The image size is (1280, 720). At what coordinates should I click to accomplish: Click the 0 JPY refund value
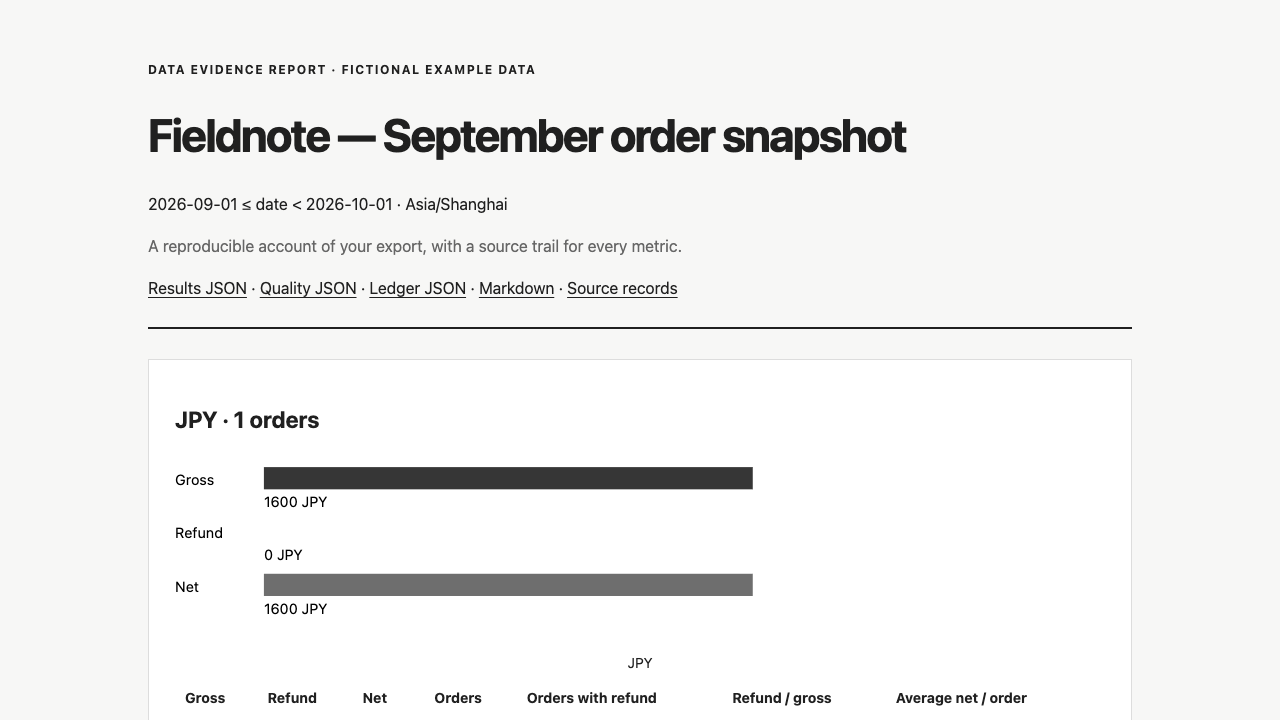[283, 555]
